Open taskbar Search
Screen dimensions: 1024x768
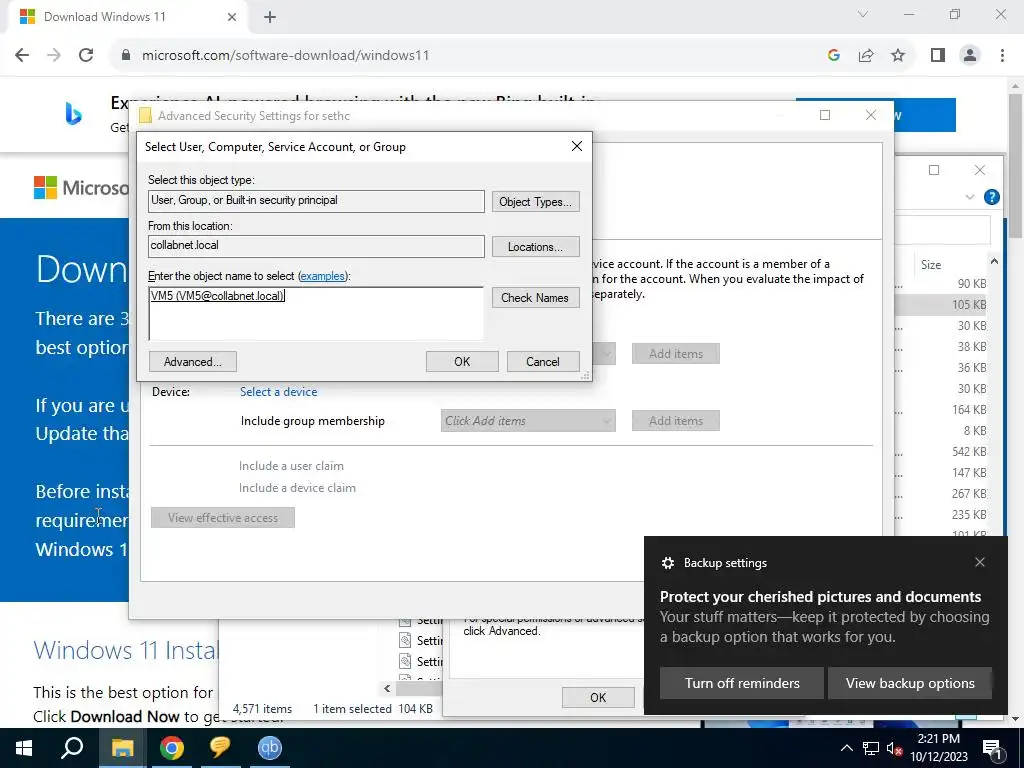pyautogui.click(x=72, y=748)
